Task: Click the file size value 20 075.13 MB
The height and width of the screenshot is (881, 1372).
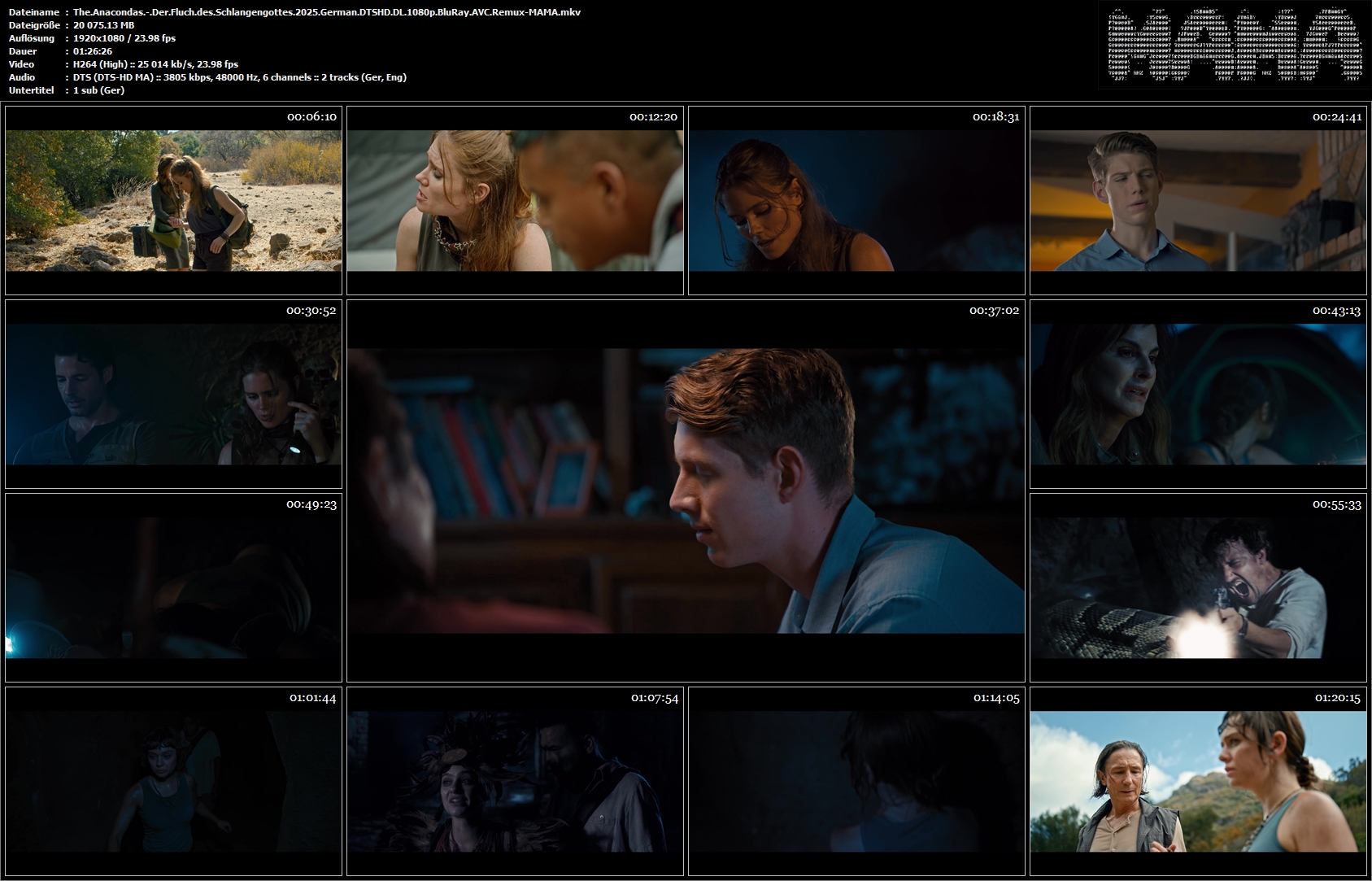Action: point(104,25)
